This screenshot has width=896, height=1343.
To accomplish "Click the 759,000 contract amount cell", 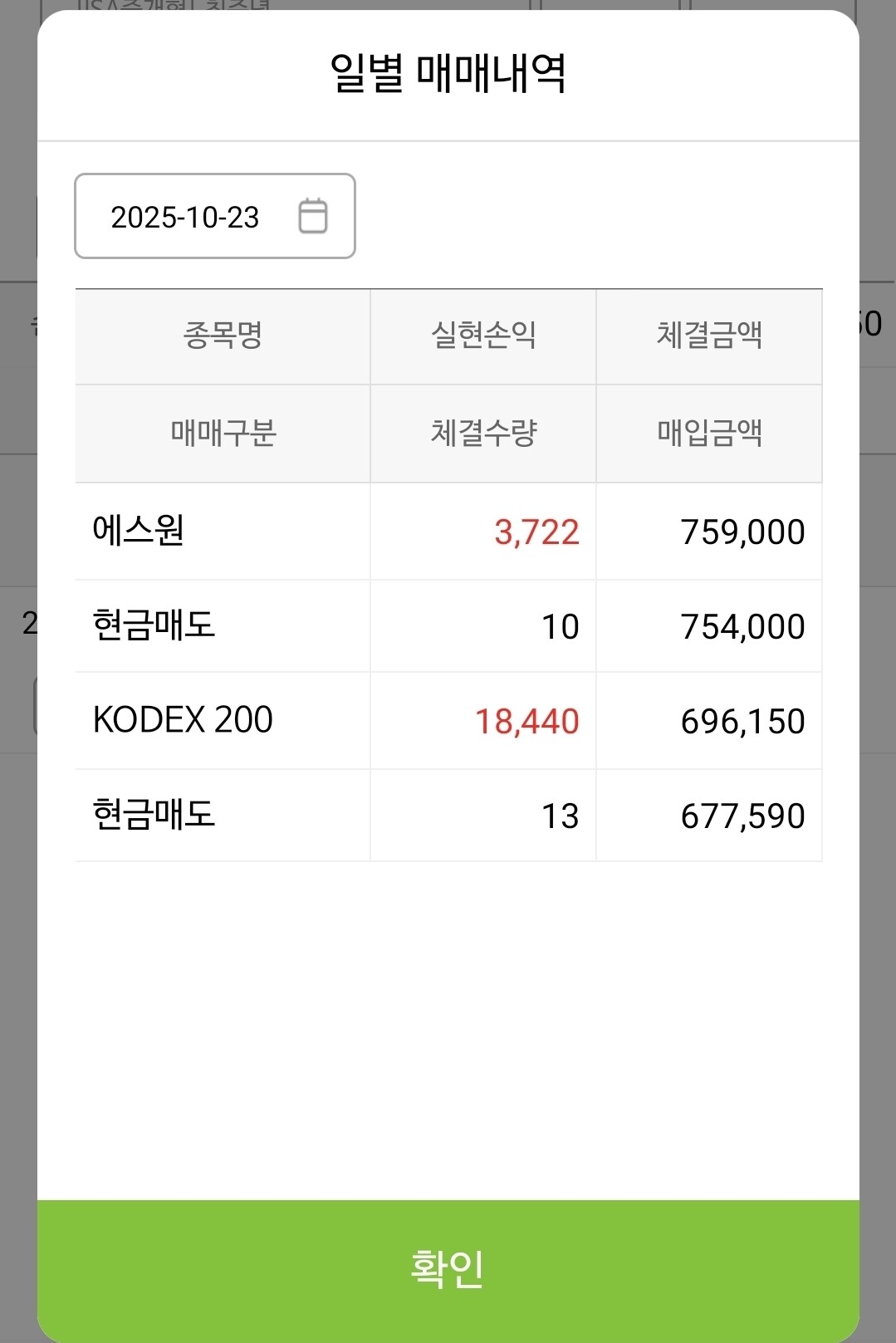I will (742, 532).
